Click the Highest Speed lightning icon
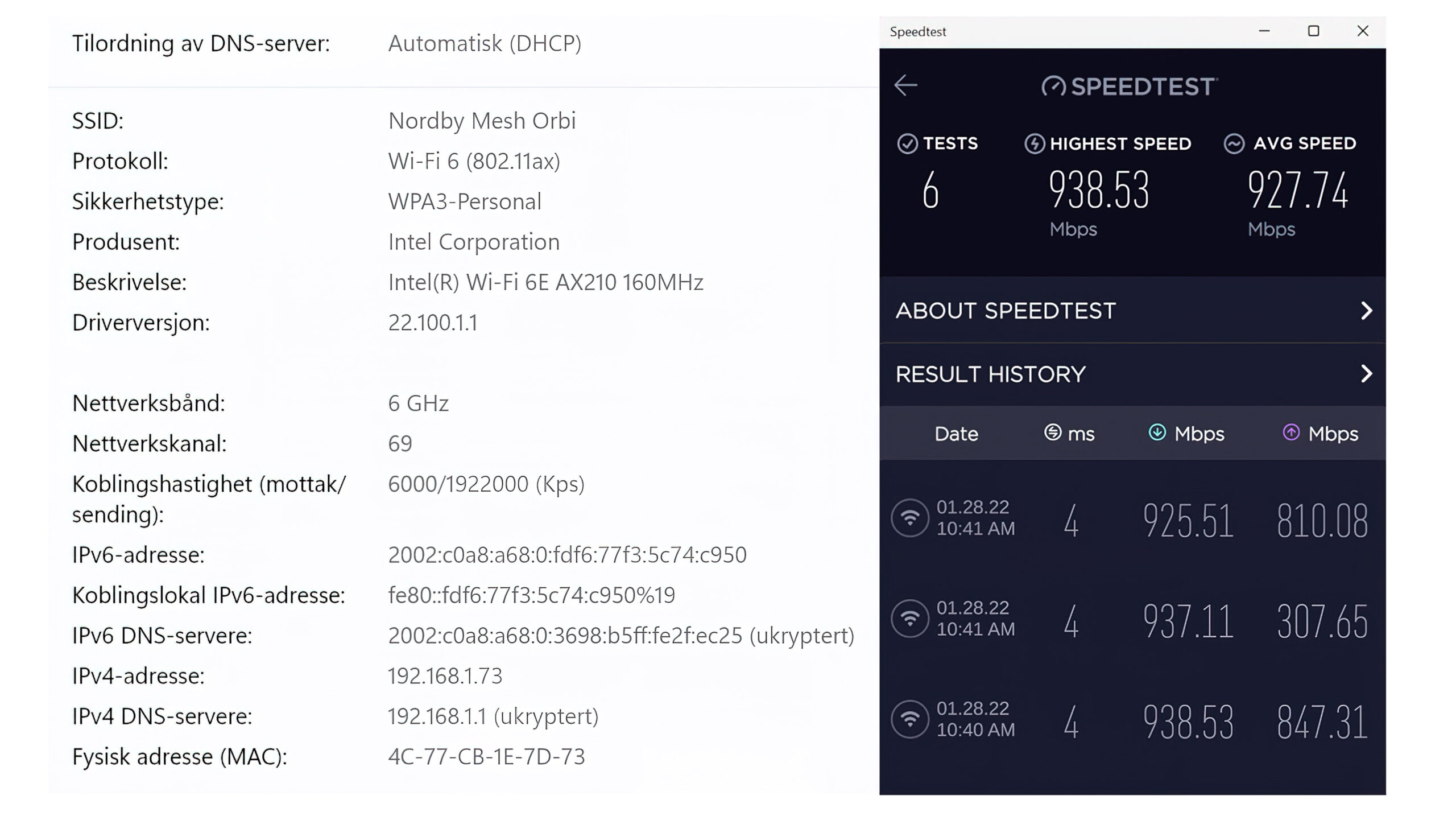Image resolution: width=1456 pixels, height=820 pixels. coord(1035,143)
